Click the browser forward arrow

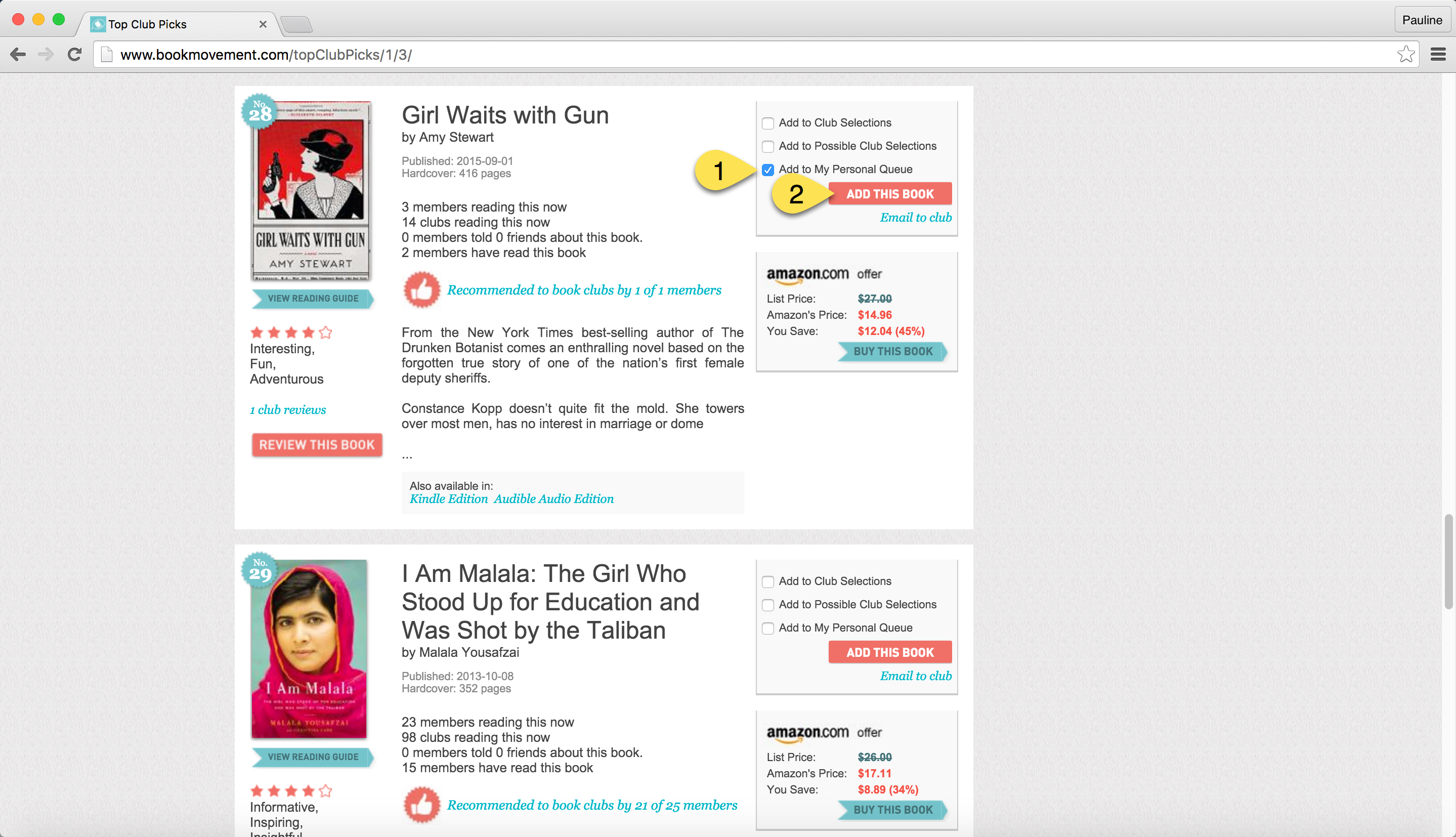tap(46, 55)
